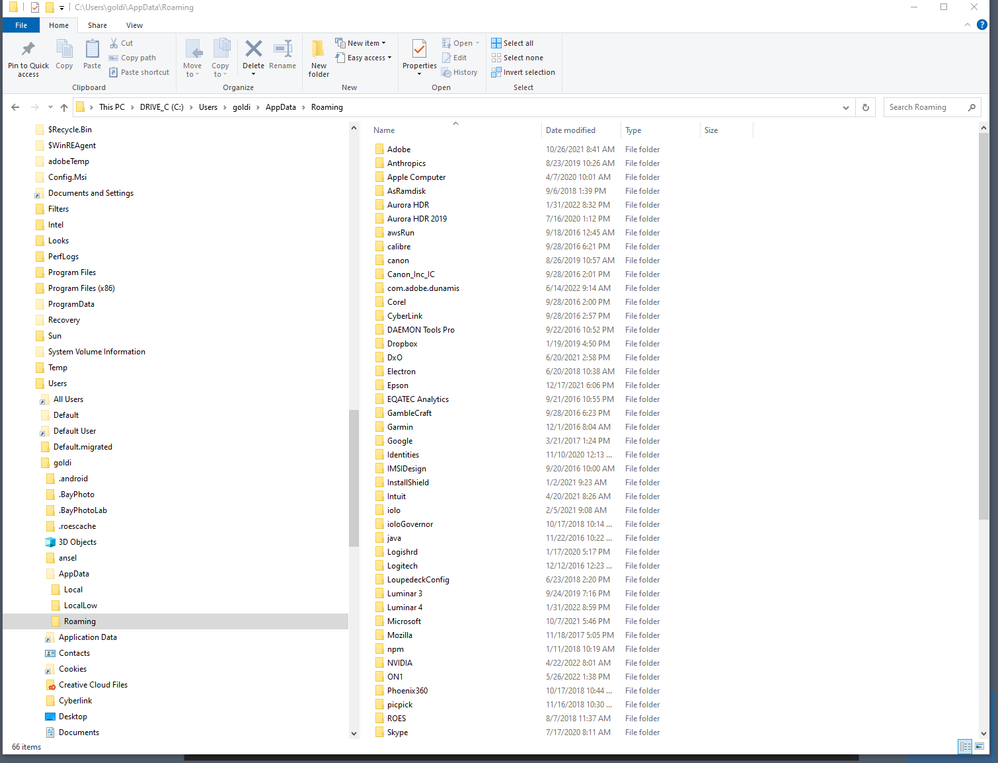Go back with the left arrow

[15, 107]
